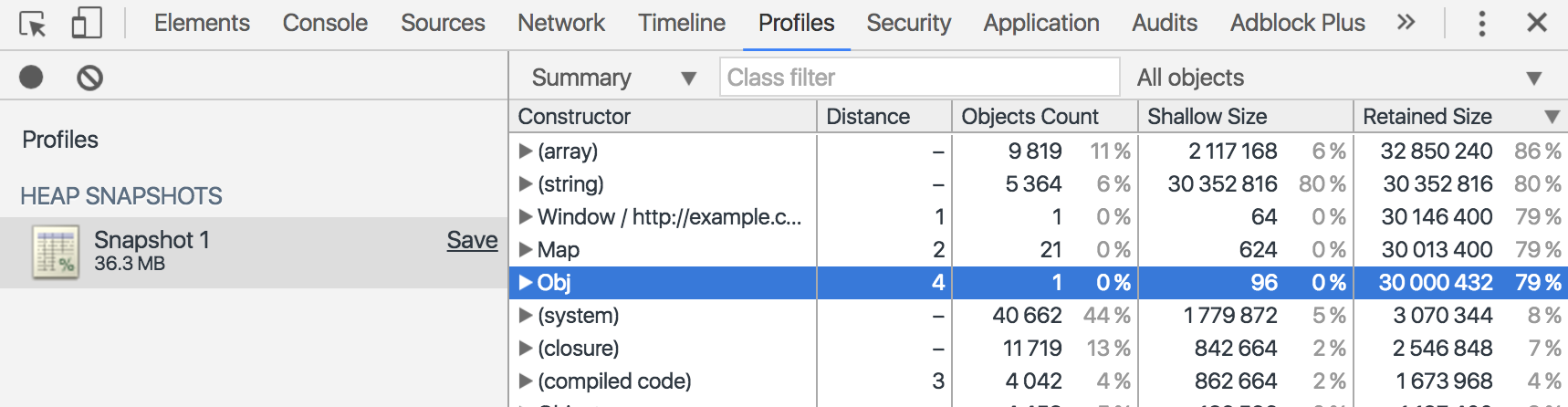Image resolution: width=1568 pixels, height=407 pixels.
Task: Activate the inspect element picker icon
Action: (x=33, y=24)
